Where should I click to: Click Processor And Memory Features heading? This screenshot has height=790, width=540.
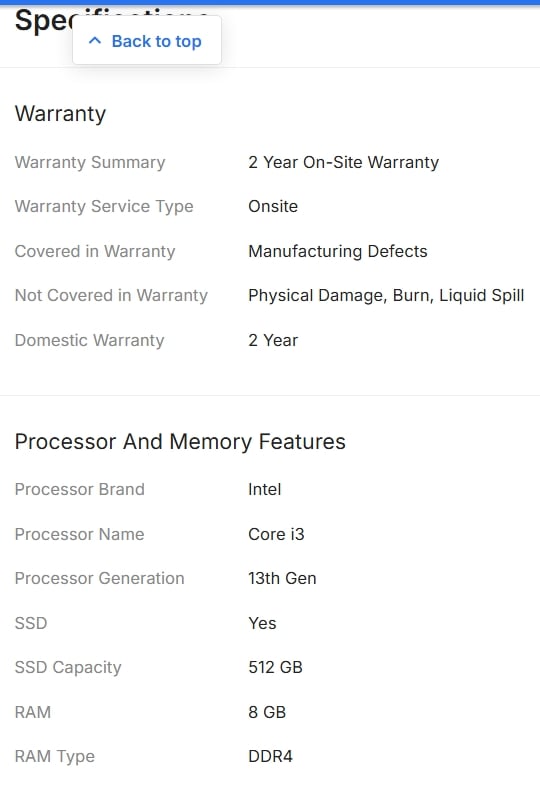click(x=180, y=442)
